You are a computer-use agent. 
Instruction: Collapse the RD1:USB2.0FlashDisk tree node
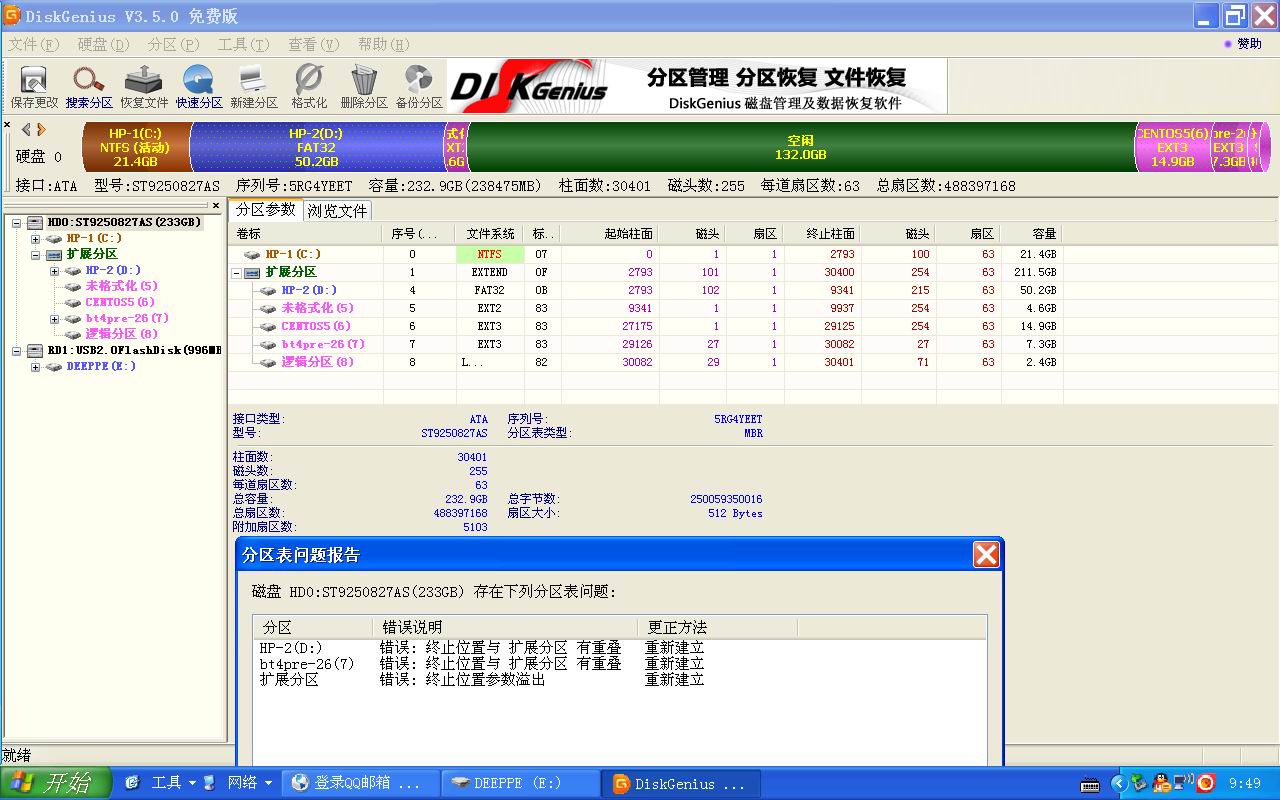(17, 351)
